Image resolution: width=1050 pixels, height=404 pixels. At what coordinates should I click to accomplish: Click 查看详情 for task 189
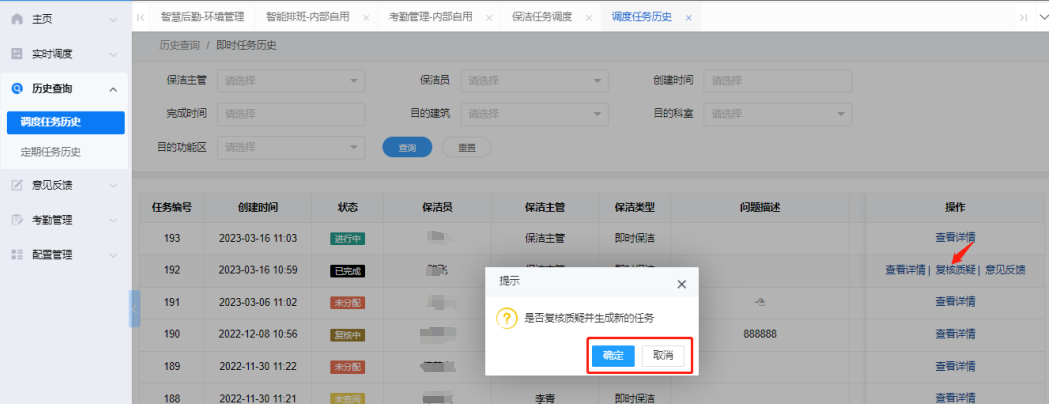pyautogui.click(x=955, y=366)
